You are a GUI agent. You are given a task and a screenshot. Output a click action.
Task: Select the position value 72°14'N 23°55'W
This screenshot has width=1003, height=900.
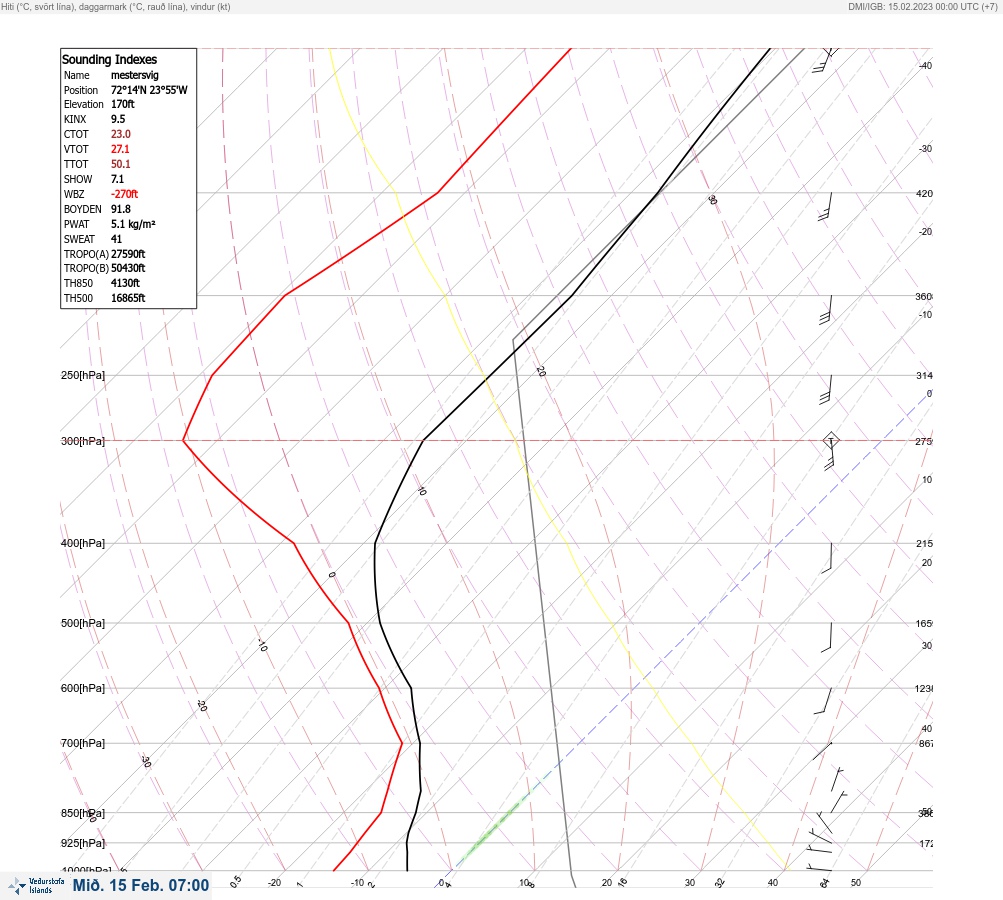[x=149, y=90]
